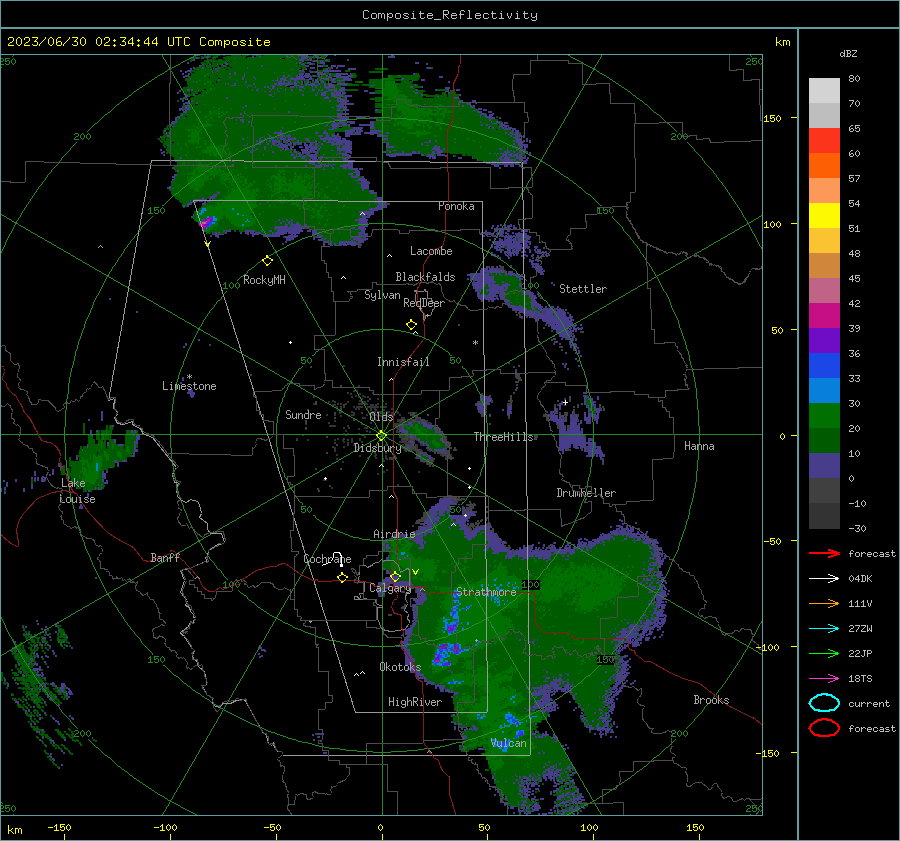This screenshot has height=841, width=900.
Task: Click the Ponoka city label
Action: [456, 206]
